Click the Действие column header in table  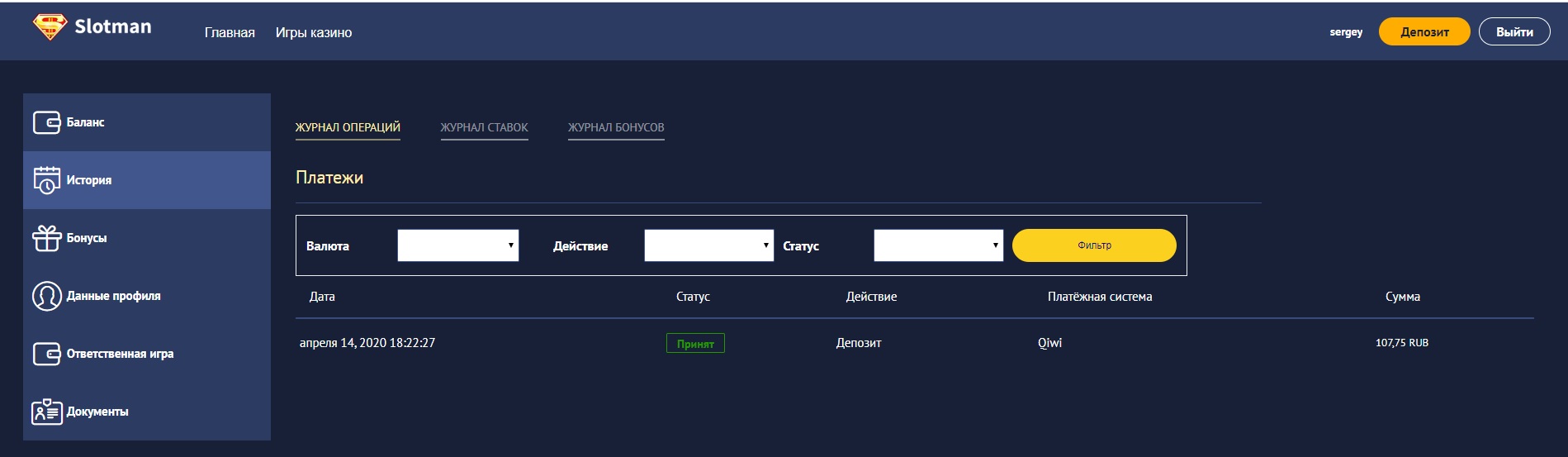pyautogui.click(x=871, y=297)
